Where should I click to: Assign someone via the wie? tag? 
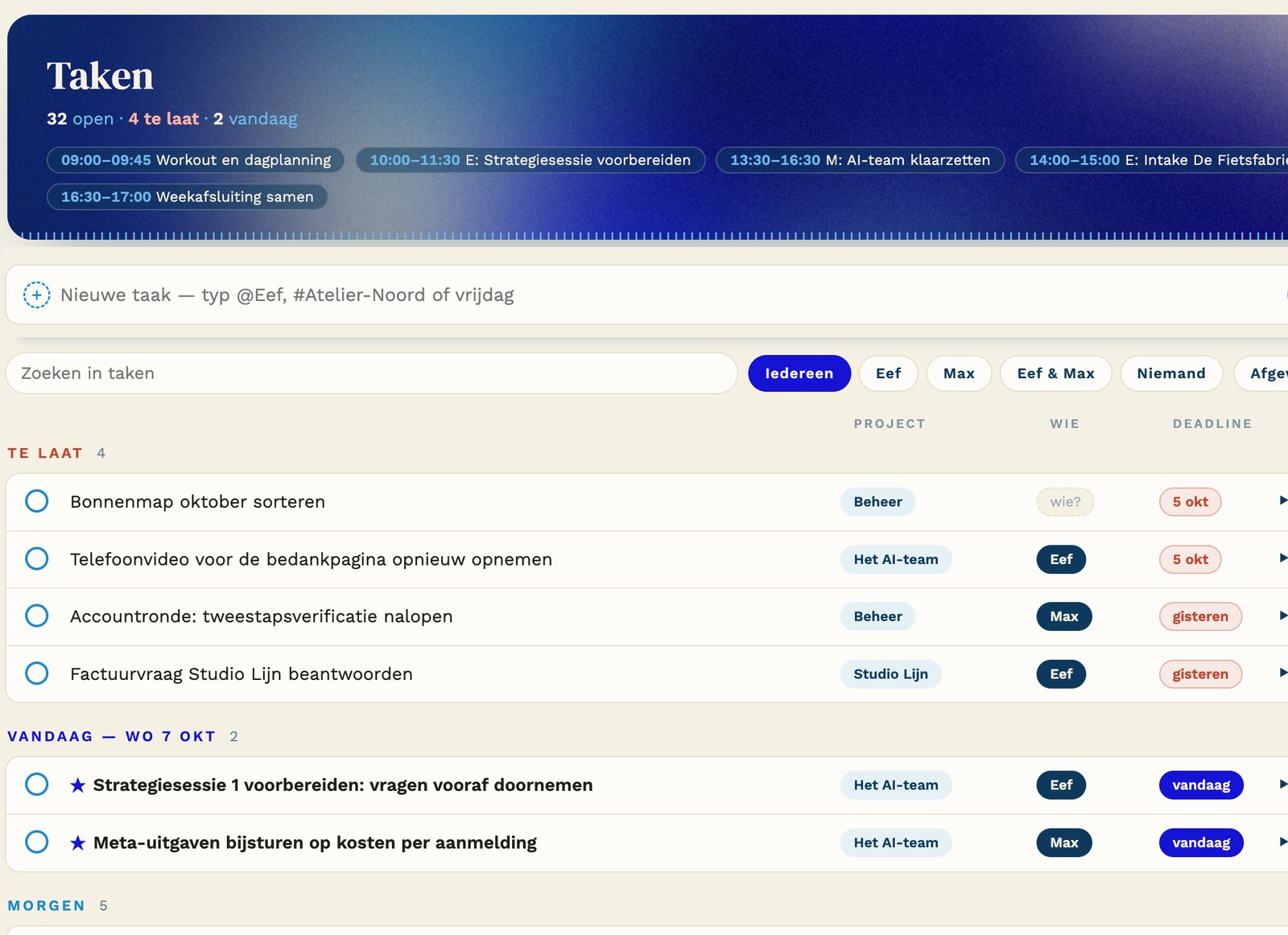pos(1065,502)
